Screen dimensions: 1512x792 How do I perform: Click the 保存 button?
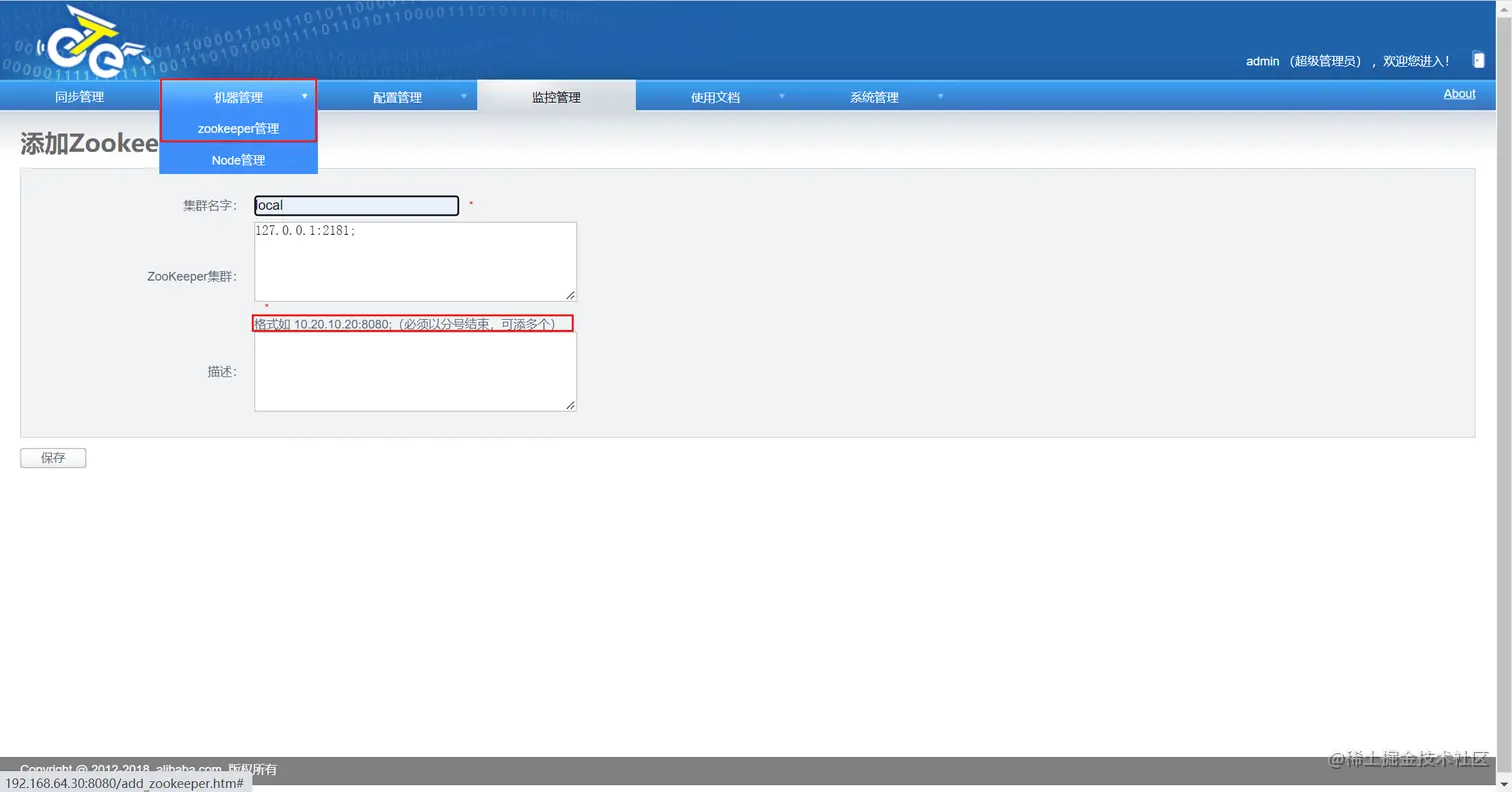coord(53,458)
